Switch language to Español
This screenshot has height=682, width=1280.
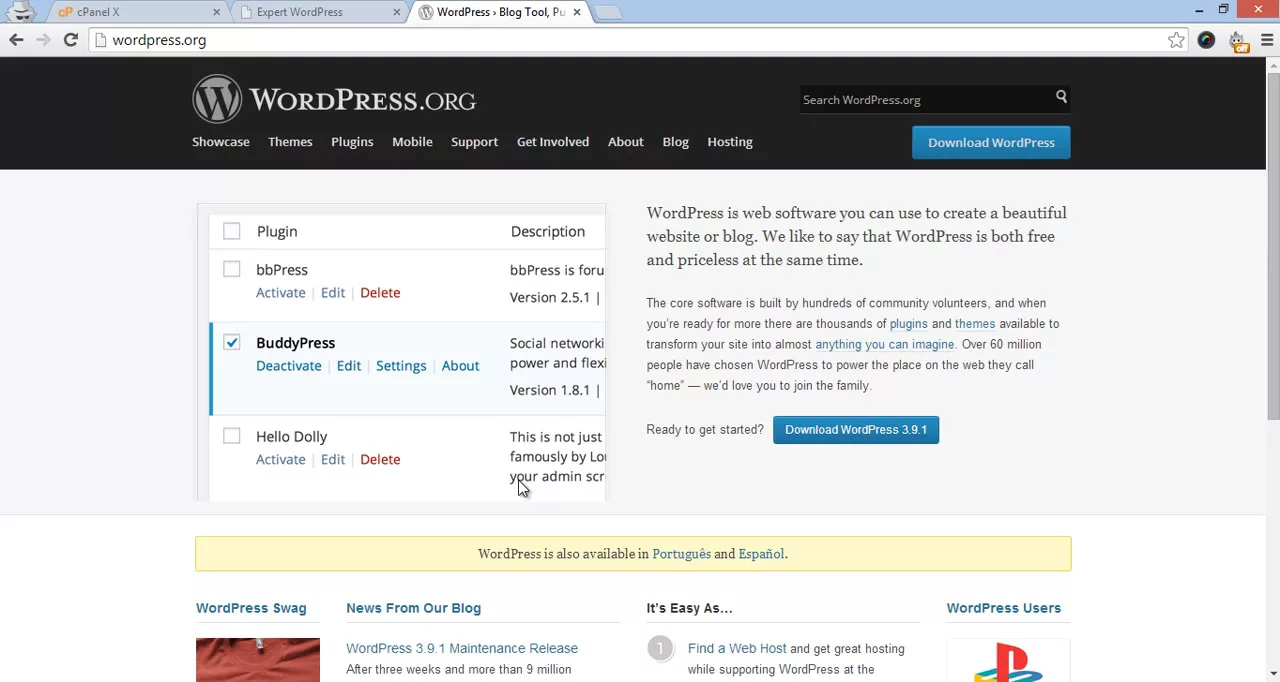point(761,554)
